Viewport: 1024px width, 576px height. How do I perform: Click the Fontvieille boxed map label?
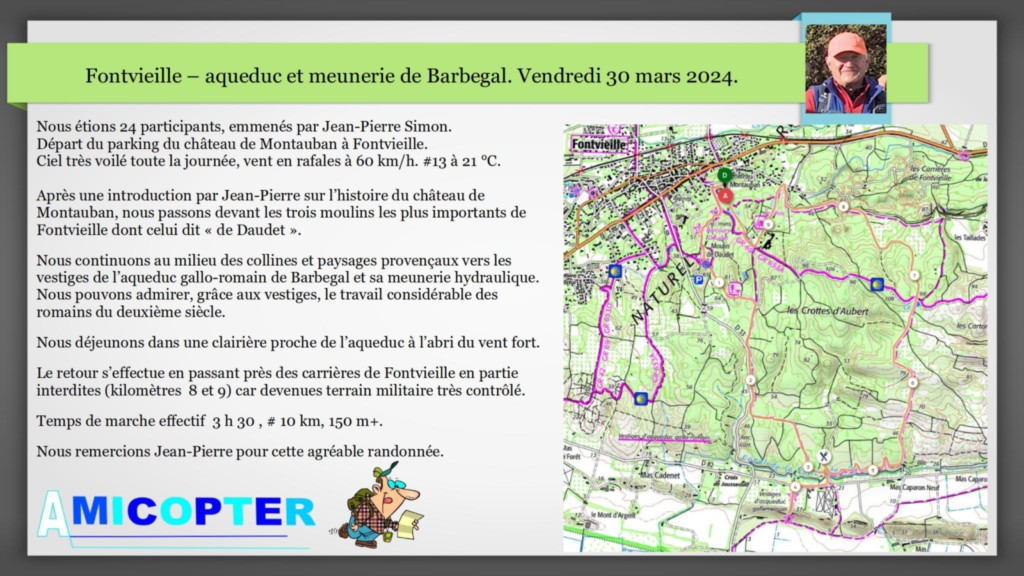point(599,144)
